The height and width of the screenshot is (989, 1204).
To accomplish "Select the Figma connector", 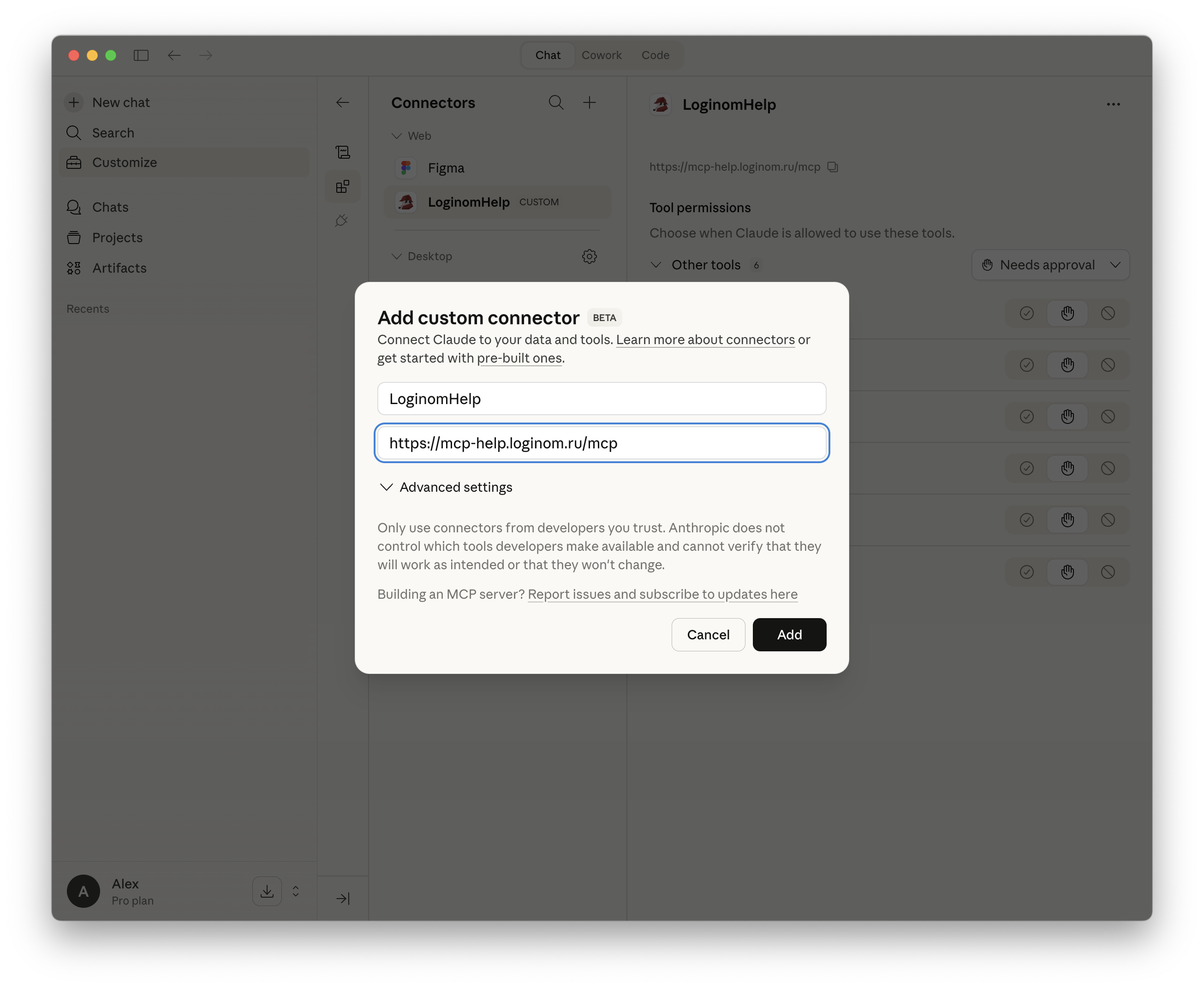I will tap(497, 168).
